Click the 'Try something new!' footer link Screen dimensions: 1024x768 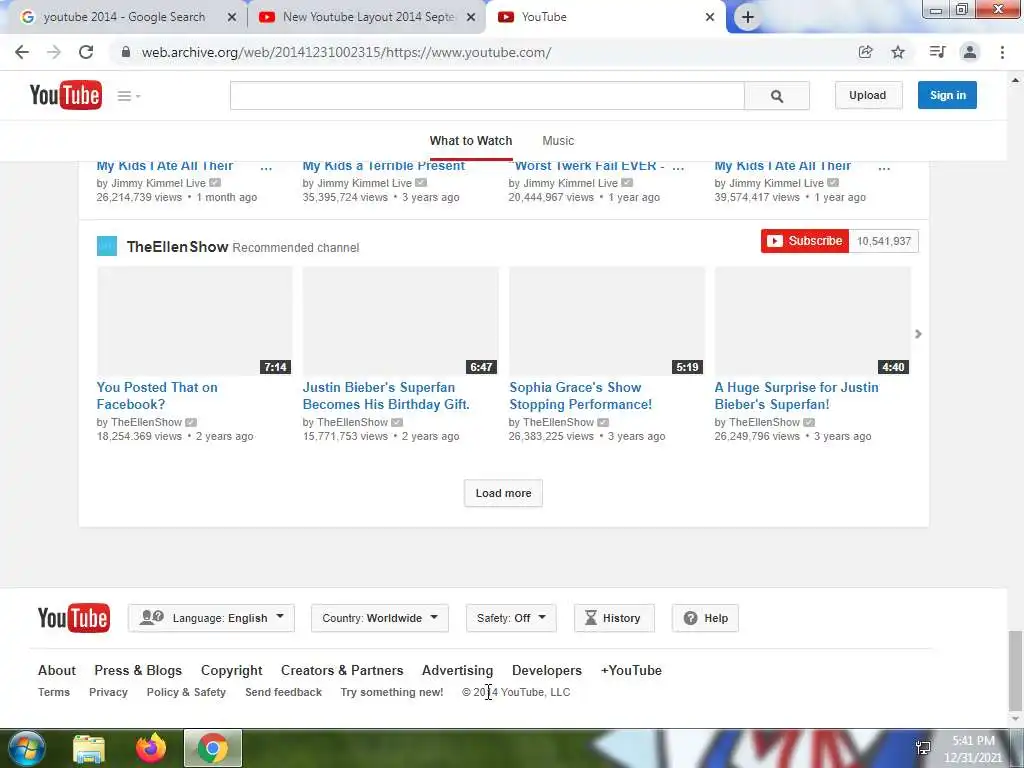pos(392,692)
